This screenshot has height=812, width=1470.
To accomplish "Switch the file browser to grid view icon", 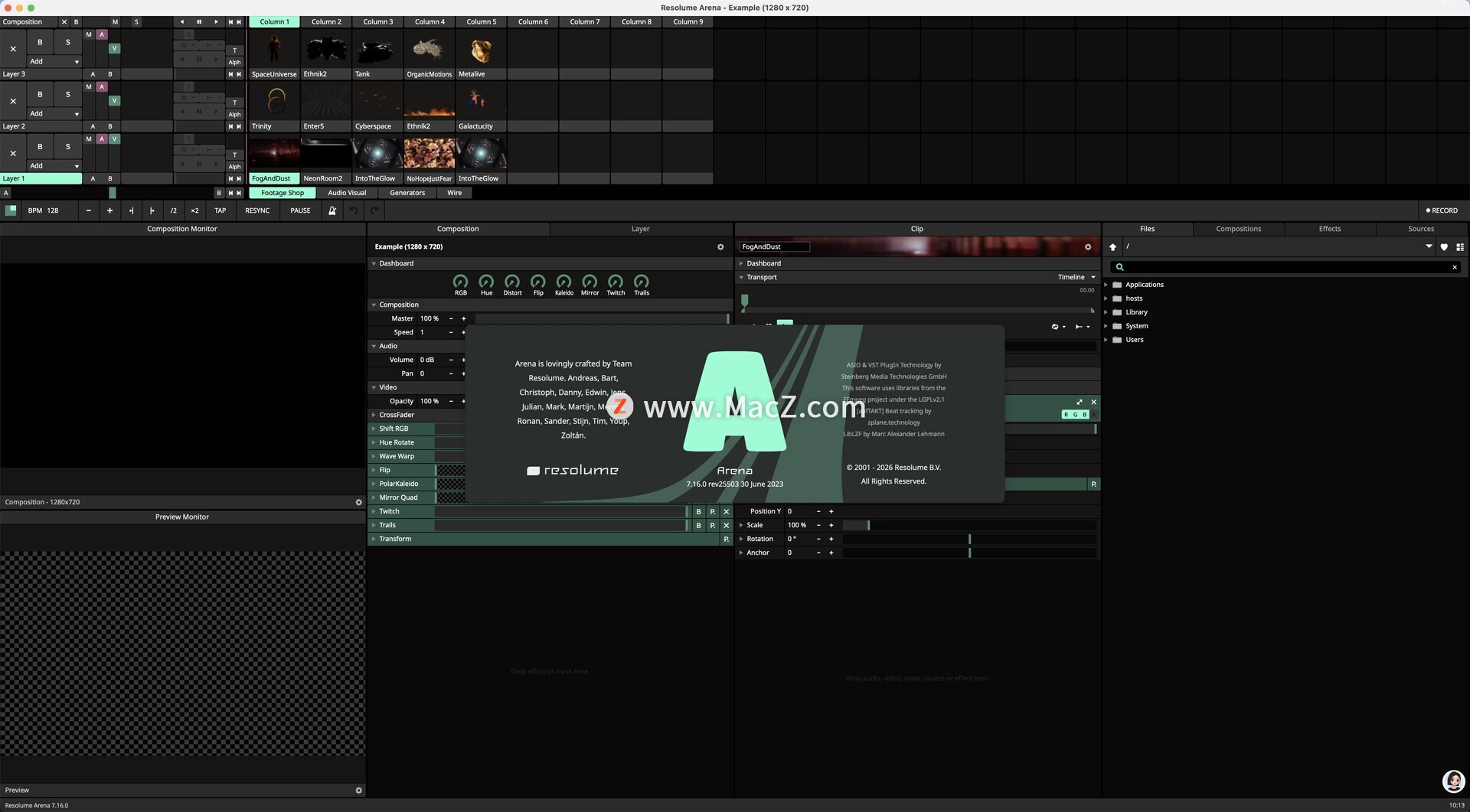I will point(1460,247).
